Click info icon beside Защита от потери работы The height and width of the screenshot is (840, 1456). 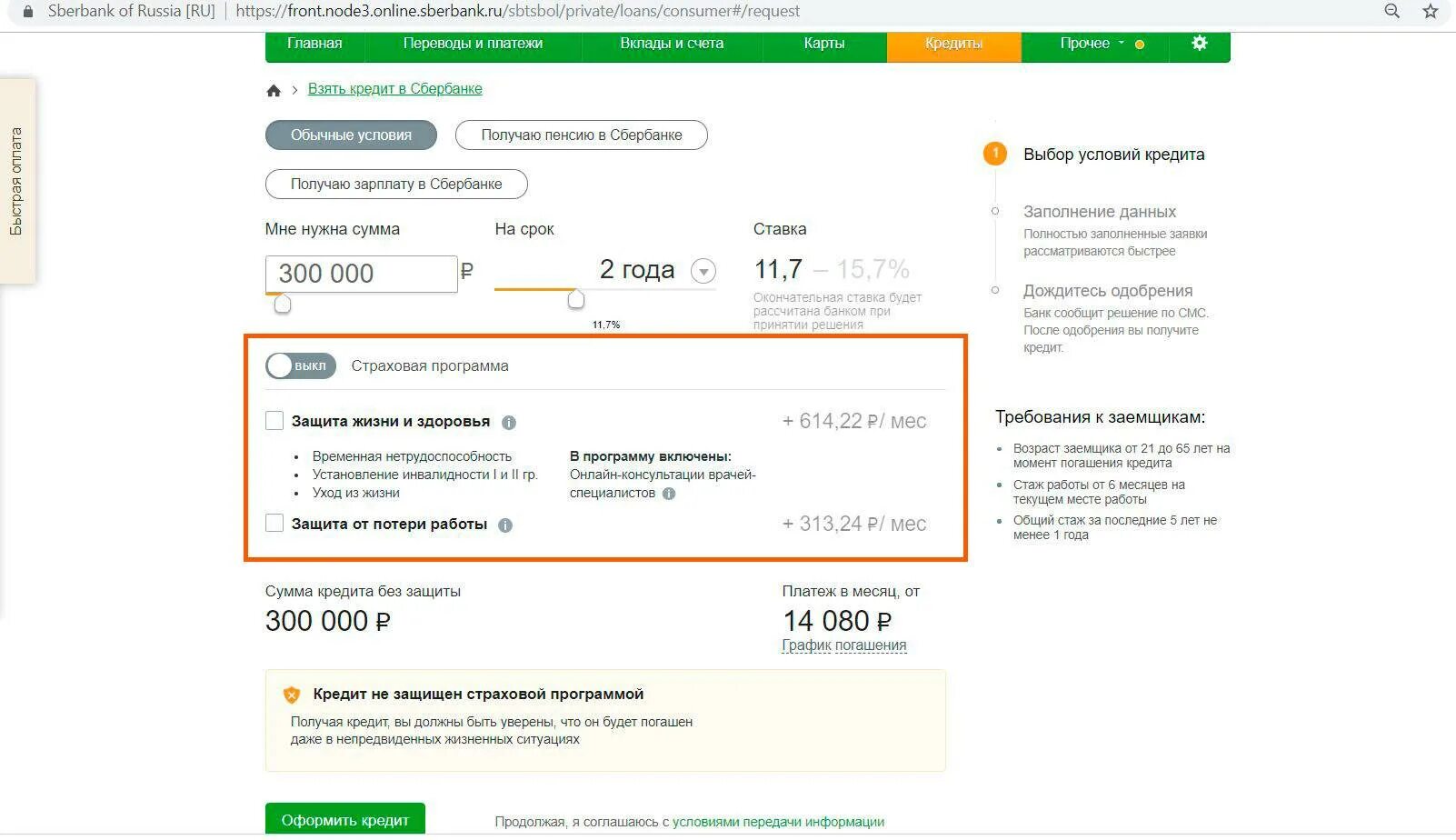[x=505, y=525]
